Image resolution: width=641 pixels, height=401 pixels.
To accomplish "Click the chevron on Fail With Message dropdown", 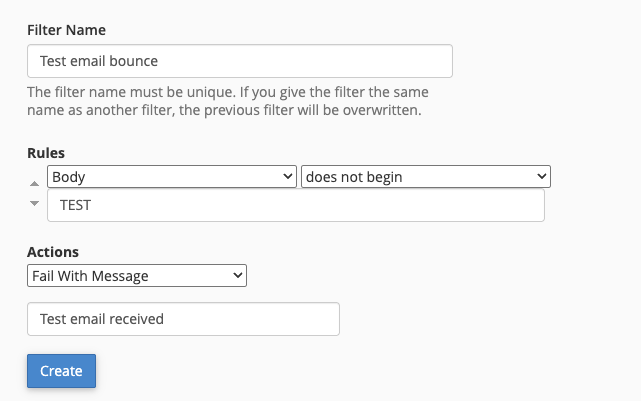I will coord(238,276).
